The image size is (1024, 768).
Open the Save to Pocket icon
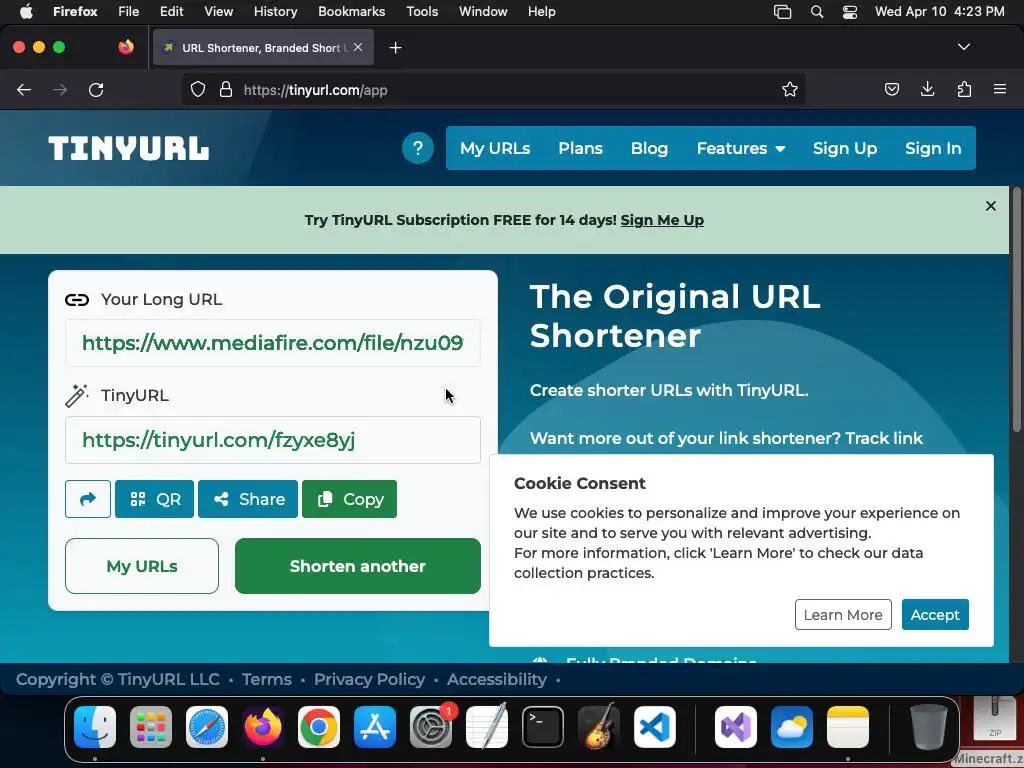pos(891,90)
